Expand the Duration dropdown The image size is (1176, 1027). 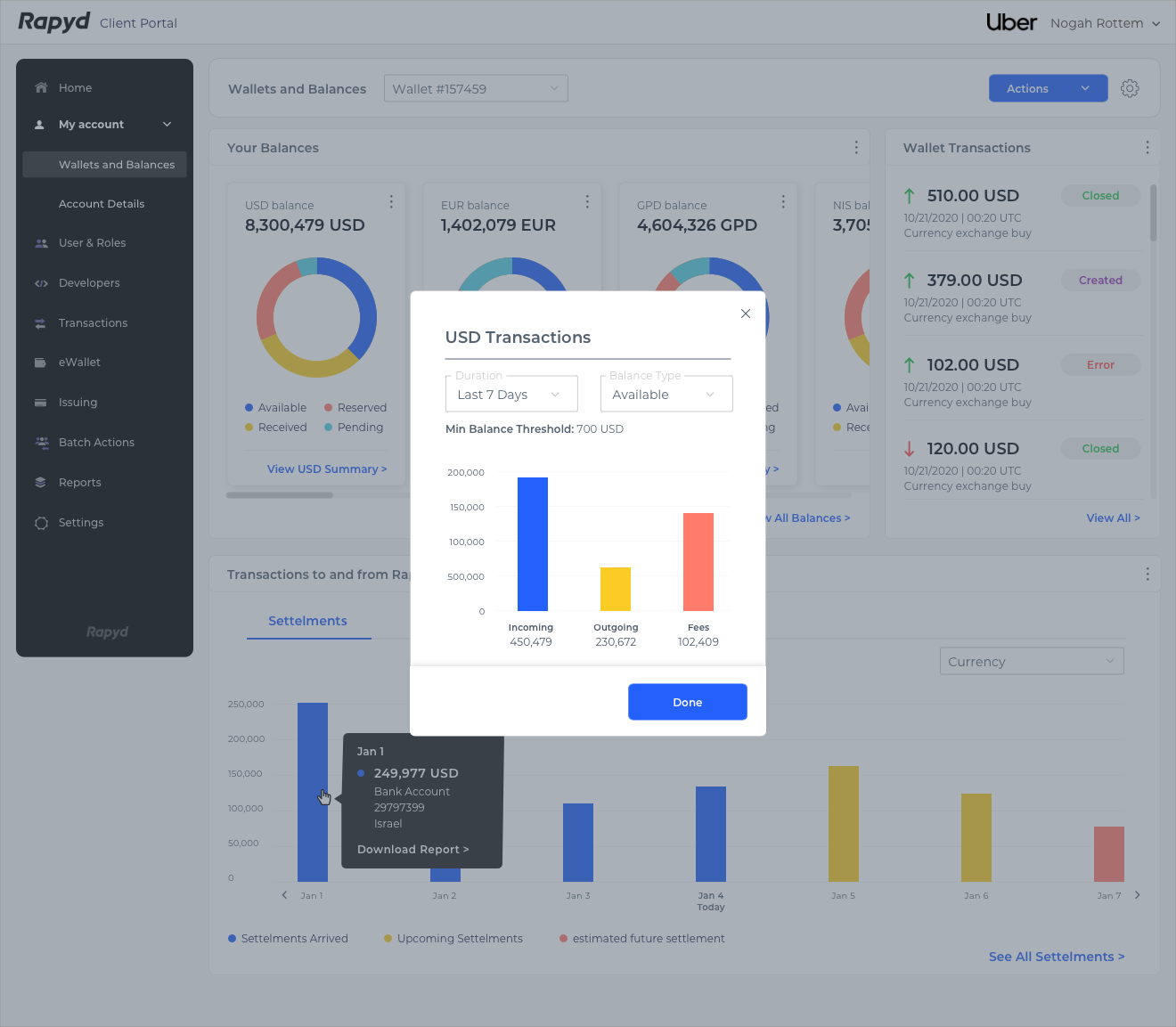tap(511, 395)
